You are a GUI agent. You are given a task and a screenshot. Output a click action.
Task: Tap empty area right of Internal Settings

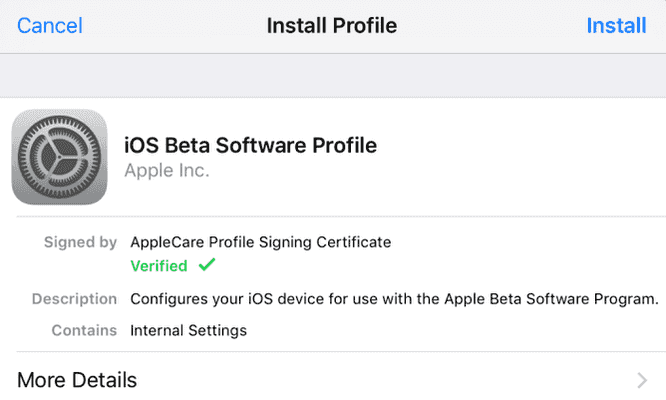(450, 330)
